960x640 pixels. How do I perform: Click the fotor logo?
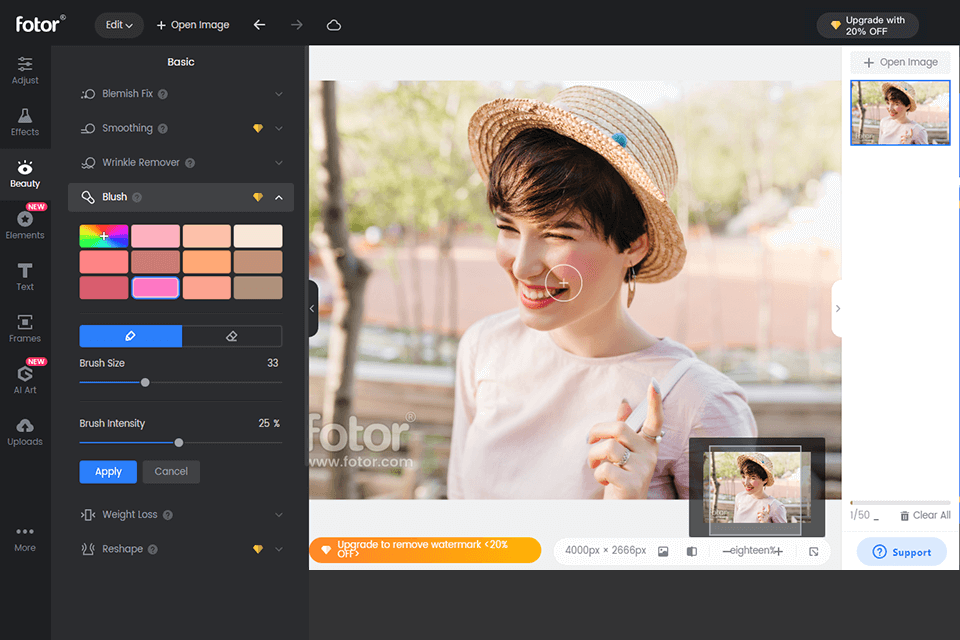[x=40, y=24]
